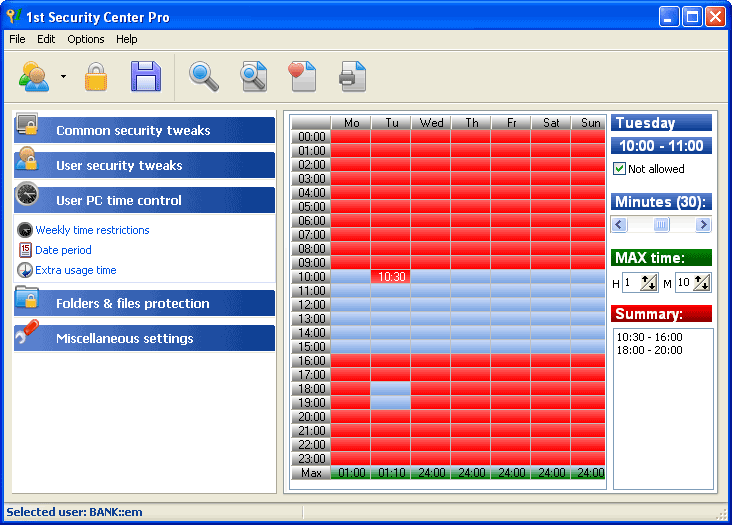The height and width of the screenshot is (525, 732).
Task: Click the MAX time hours spinner
Action: click(649, 283)
